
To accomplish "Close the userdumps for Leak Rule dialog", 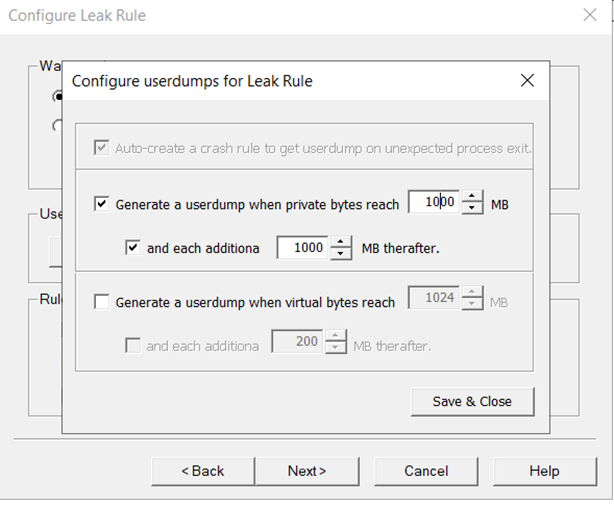I will (527, 81).
